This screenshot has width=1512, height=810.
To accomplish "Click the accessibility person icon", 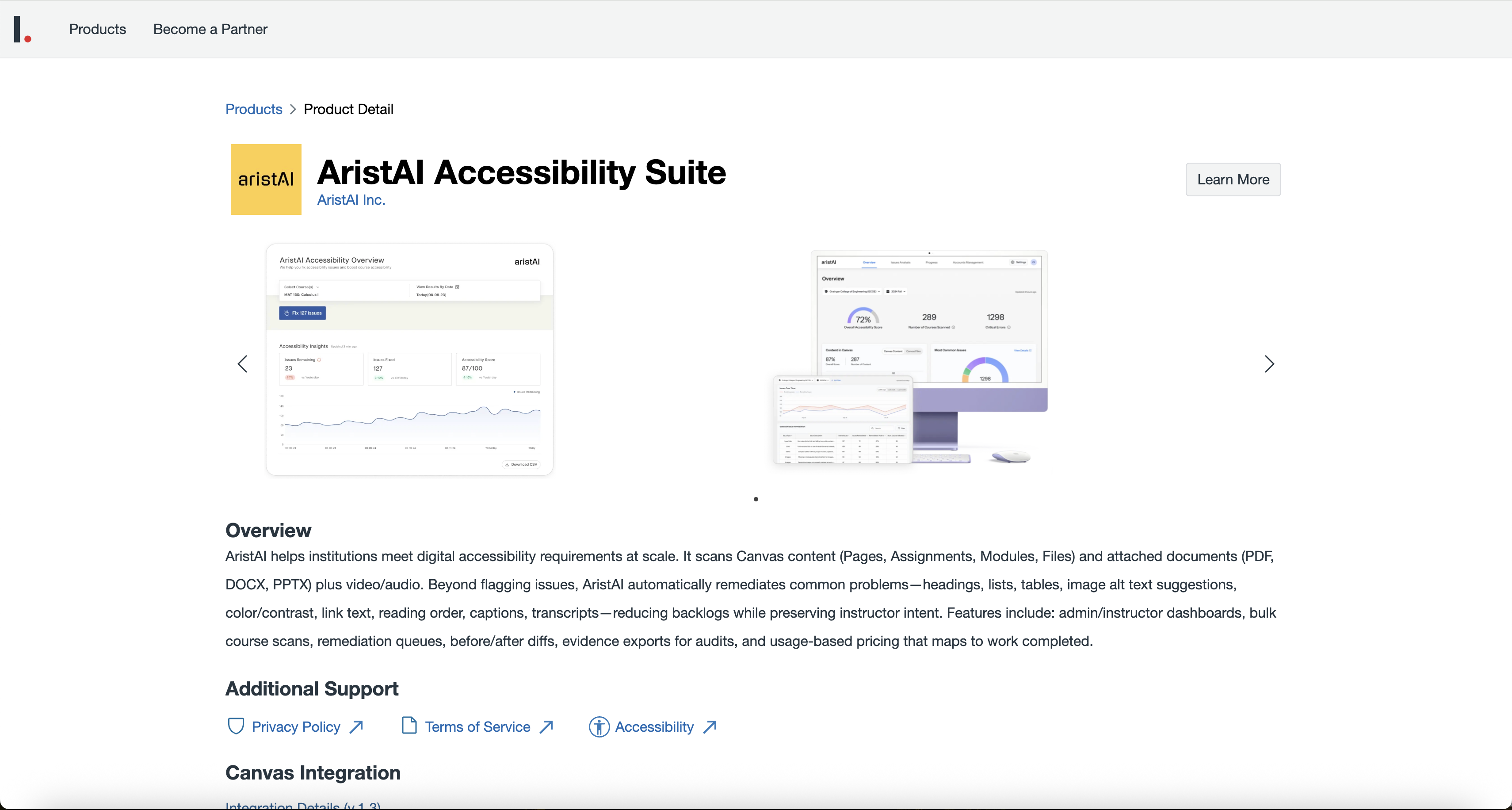I will click(x=599, y=726).
